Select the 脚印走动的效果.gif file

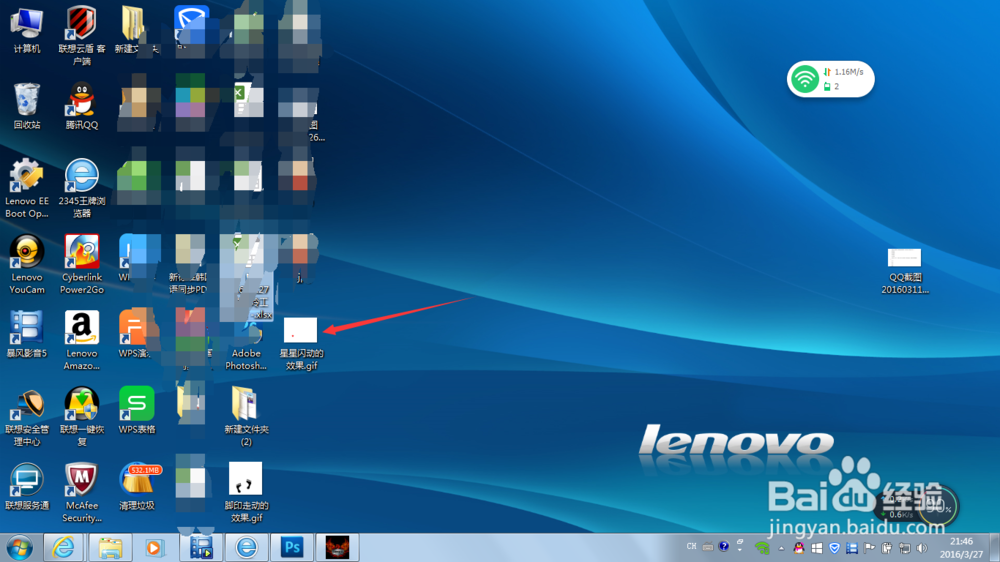tap(246, 492)
